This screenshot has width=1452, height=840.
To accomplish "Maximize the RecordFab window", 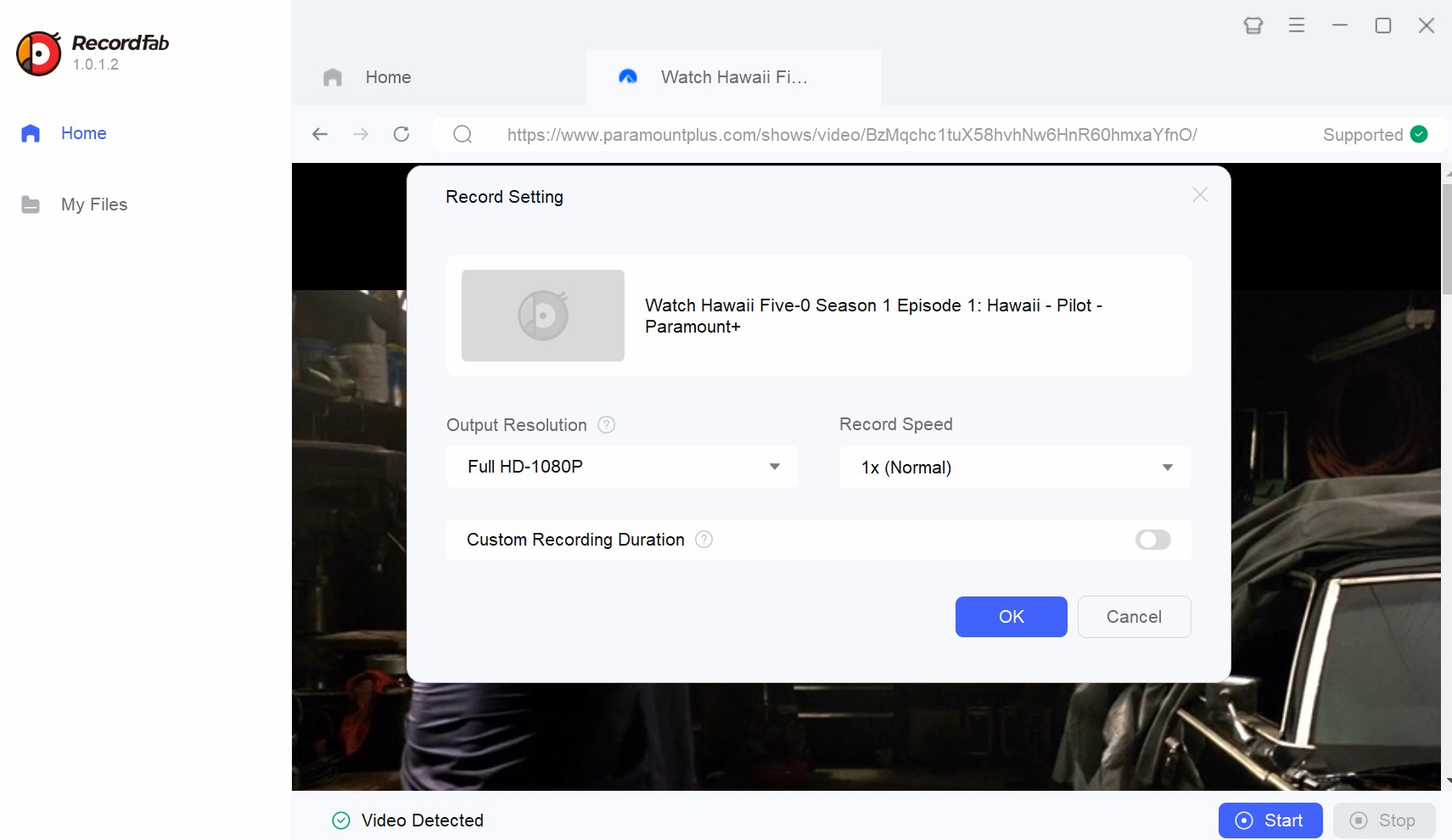I will click(1383, 25).
